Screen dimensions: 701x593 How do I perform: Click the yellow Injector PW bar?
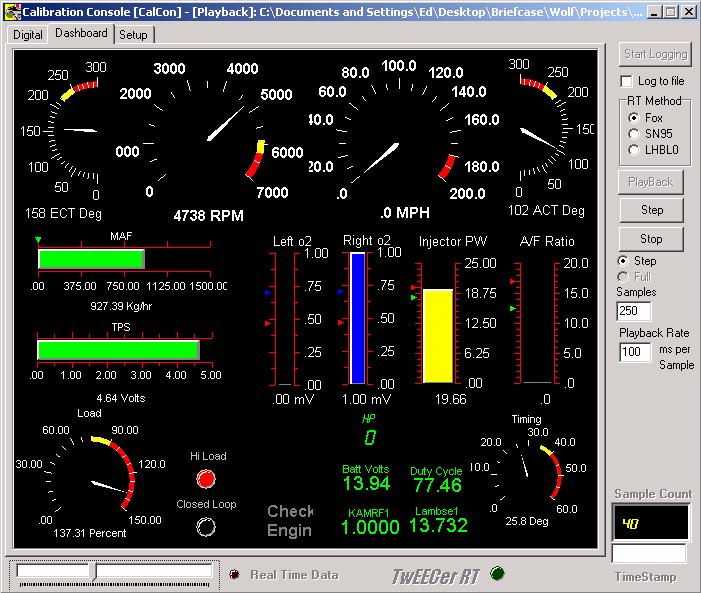pyautogui.click(x=438, y=336)
